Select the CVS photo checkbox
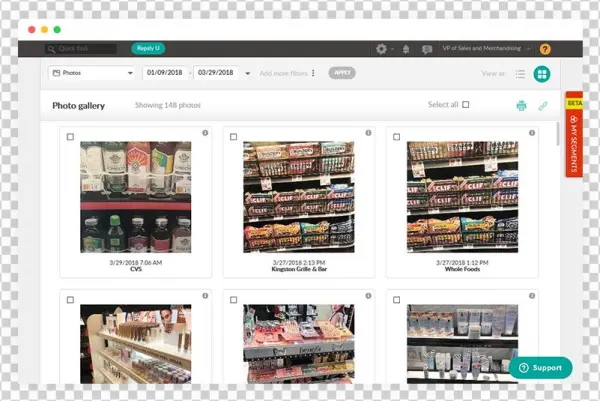This screenshot has height=401, width=600. point(70,137)
